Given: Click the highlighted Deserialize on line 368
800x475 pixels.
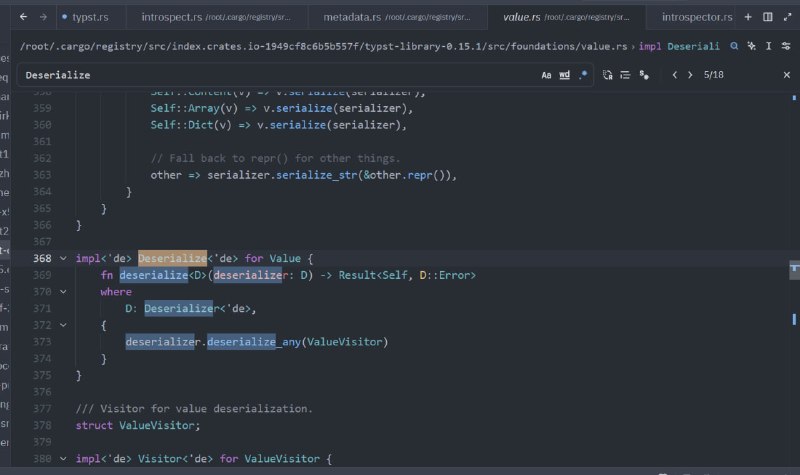Looking at the screenshot, I should [172, 258].
